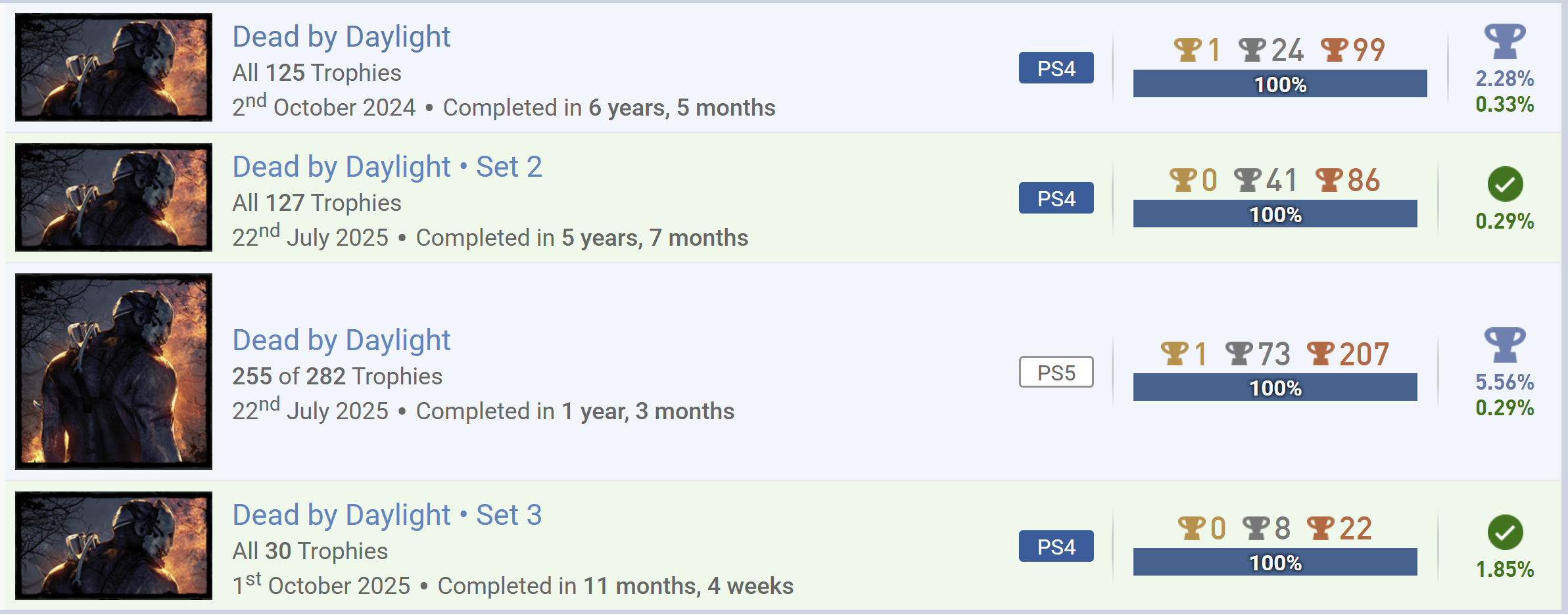Click green completion checkmark for Set 3
Viewport: 1568px width, 615px height.
pyautogui.click(x=1505, y=532)
